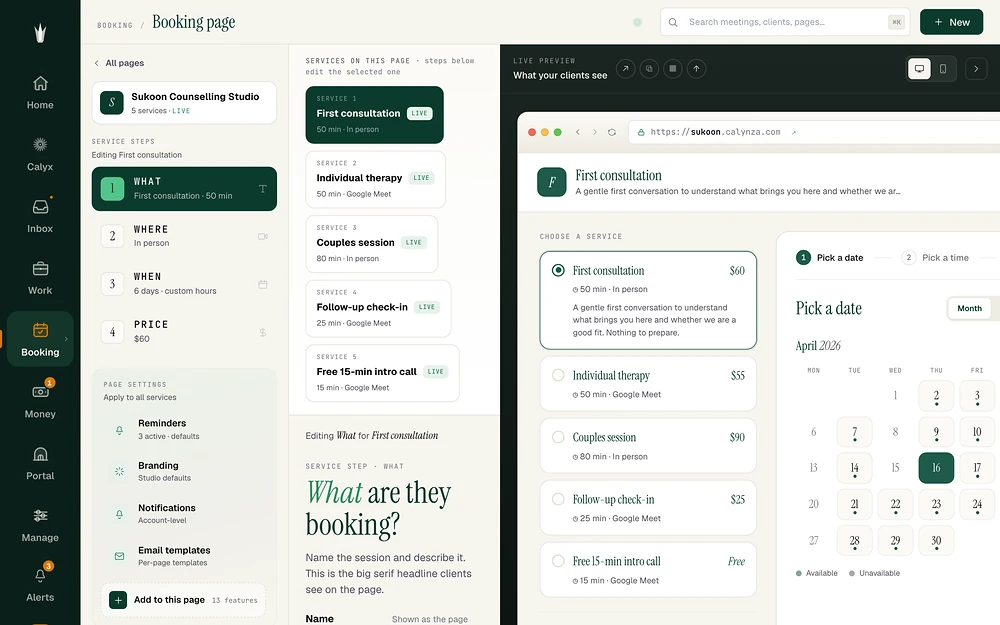Open Reminders page settings
Image resolution: width=1000 pixels, height=625 pixels.
[x=184, y=429]
